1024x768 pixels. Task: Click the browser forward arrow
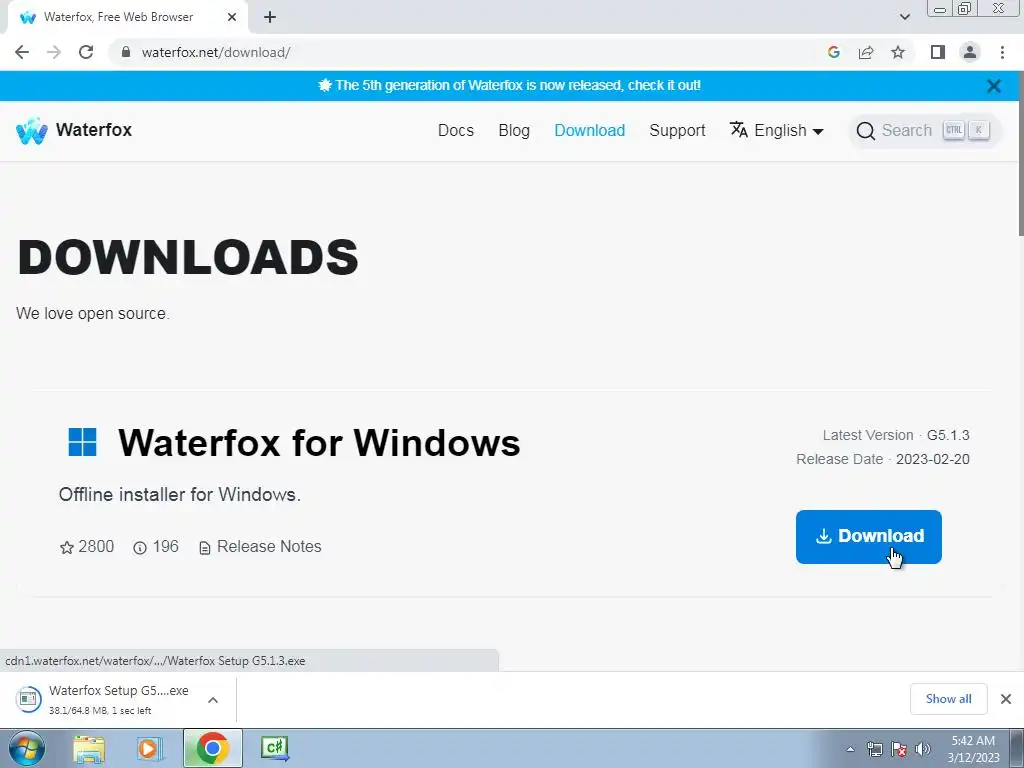tap(54, 52)
